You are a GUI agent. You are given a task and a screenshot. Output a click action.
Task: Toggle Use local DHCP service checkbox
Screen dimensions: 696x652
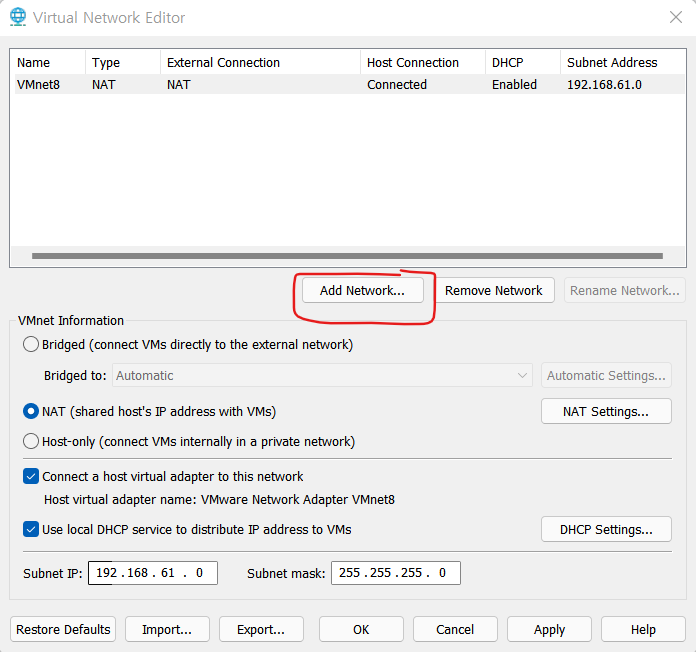point(31,530)
